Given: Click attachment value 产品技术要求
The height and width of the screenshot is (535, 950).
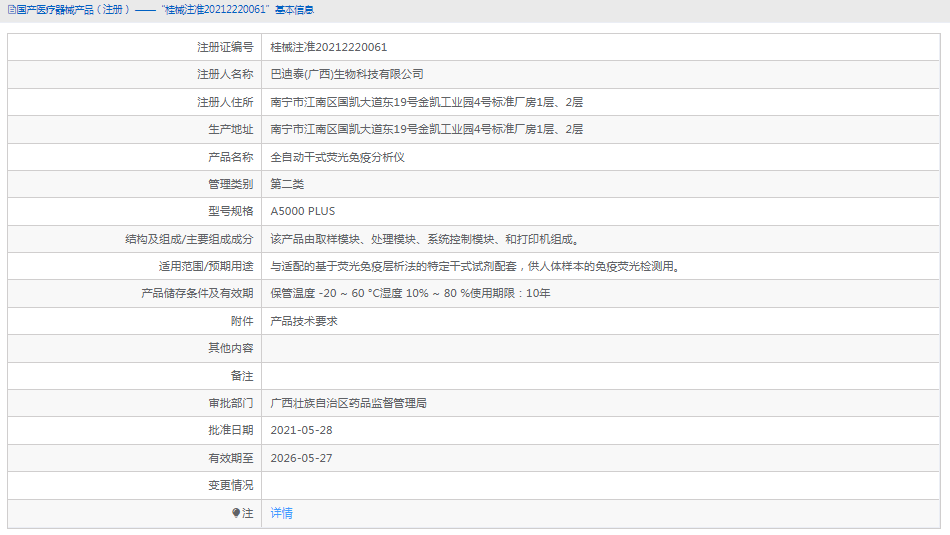Looking at the screenshot, I should click(x=304, y=321).
